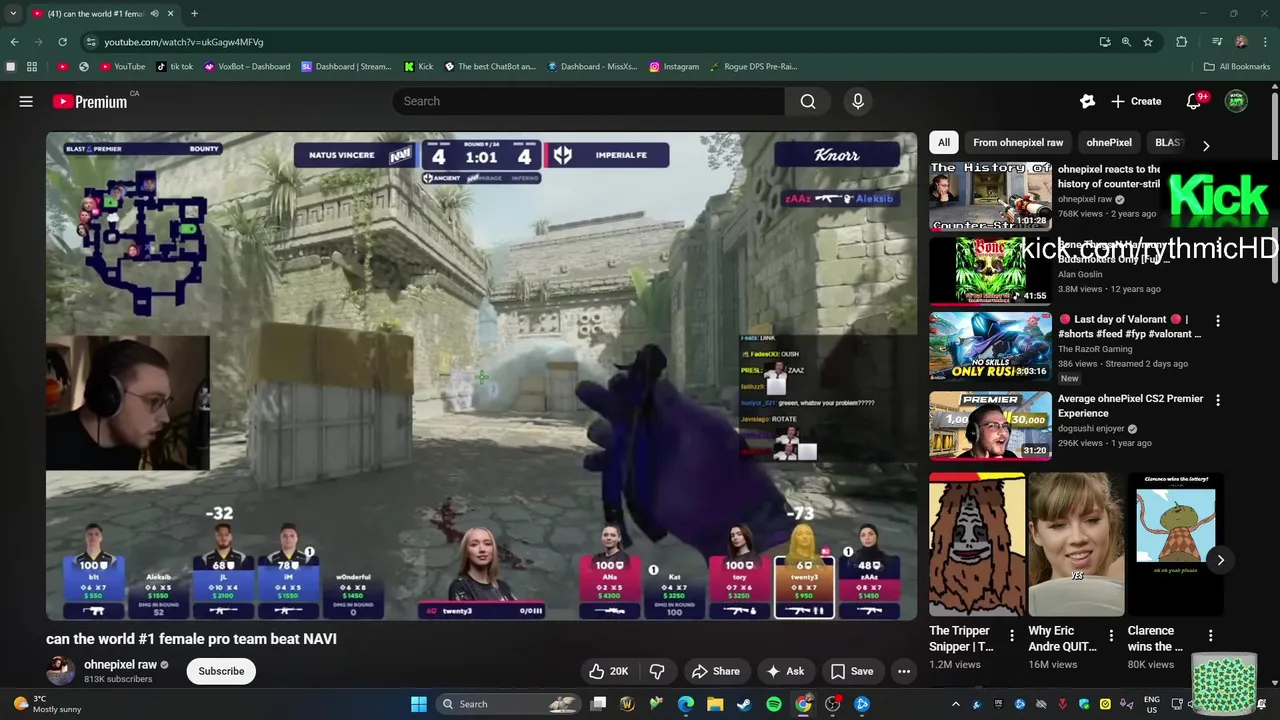Open the tik tok bookmark
Image resolution: width=1280 pixels, height=720 pixels.
(175, 67)
